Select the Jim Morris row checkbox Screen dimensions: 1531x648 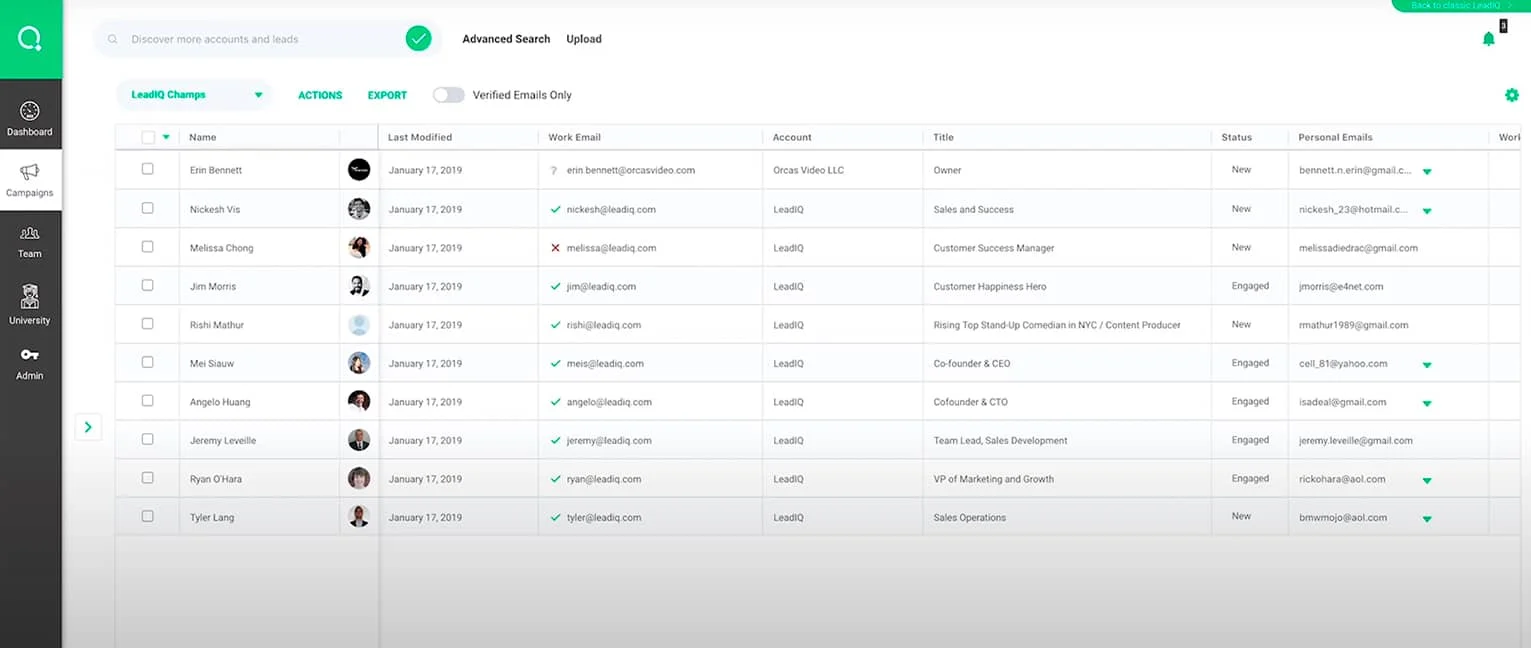point(148,285)
